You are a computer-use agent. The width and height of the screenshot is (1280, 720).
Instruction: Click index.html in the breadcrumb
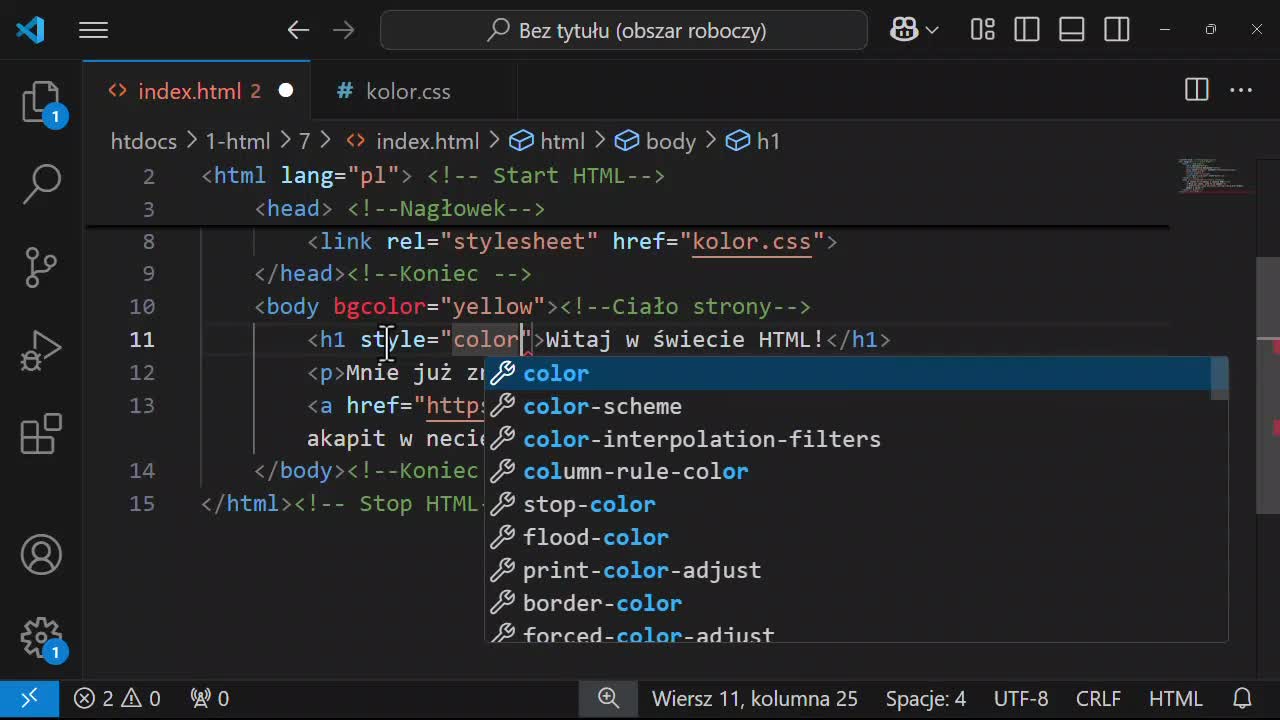click(413, 141)
